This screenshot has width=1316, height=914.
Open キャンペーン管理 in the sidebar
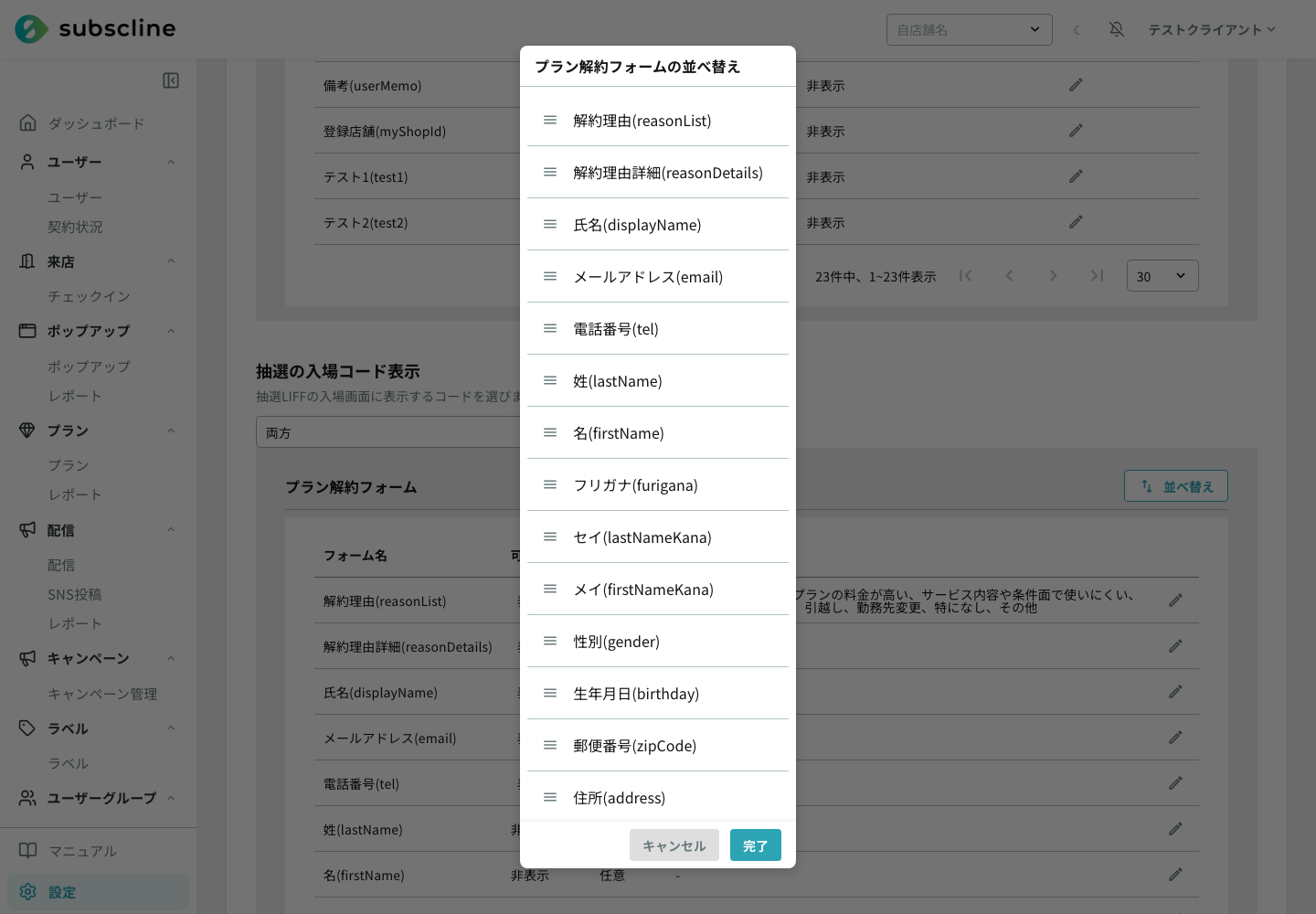coord(102,694)
